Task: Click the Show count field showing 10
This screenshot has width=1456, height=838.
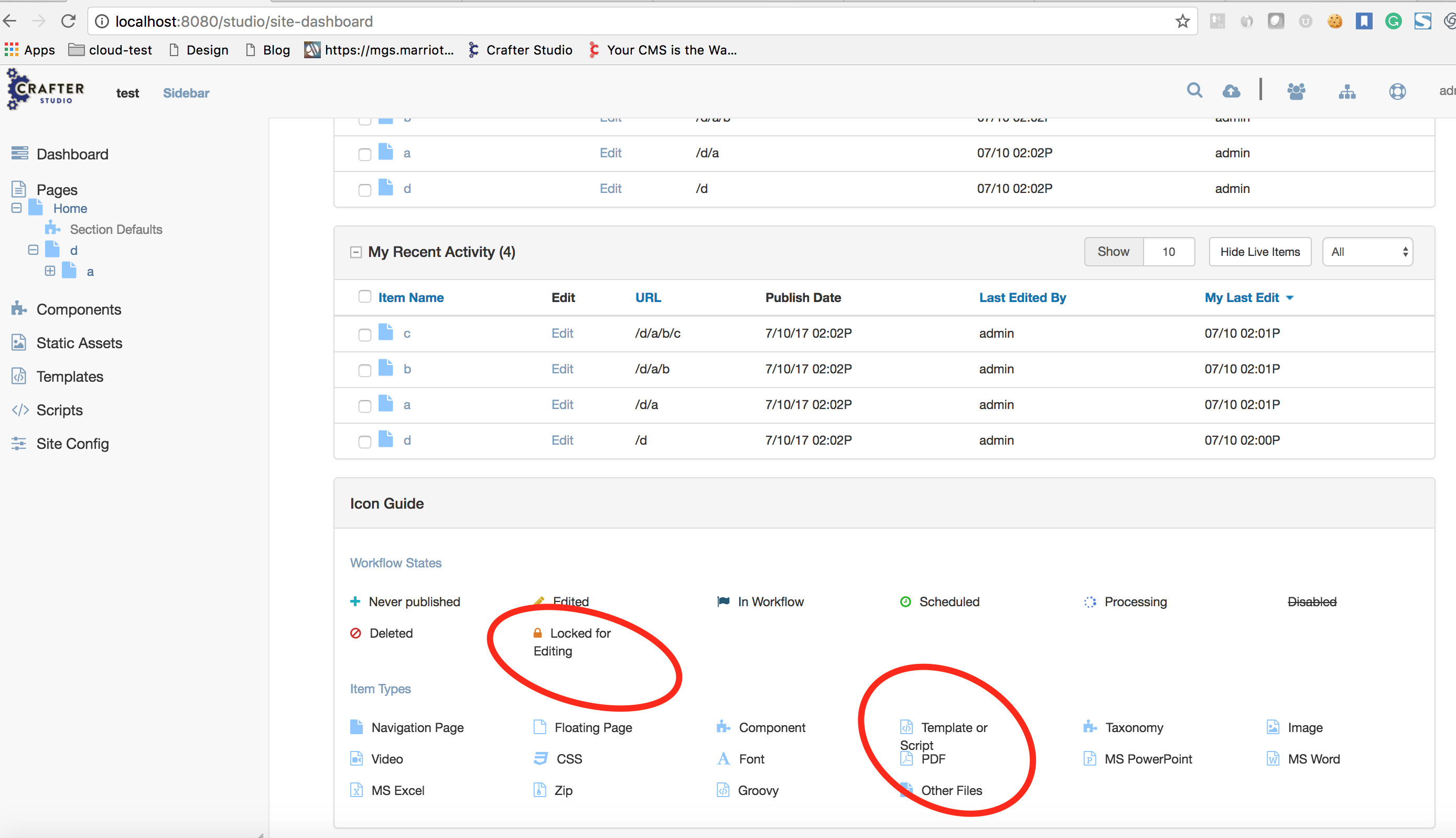Action: pos(1168,252)
